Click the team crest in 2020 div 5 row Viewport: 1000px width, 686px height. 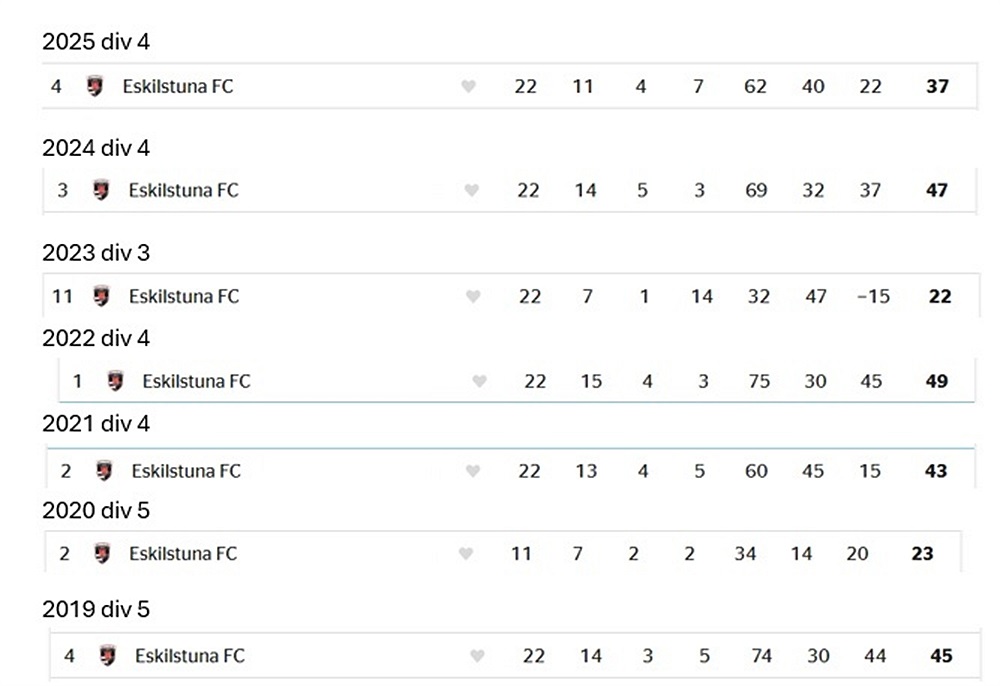pyautogui.click(x=102, y=553)
